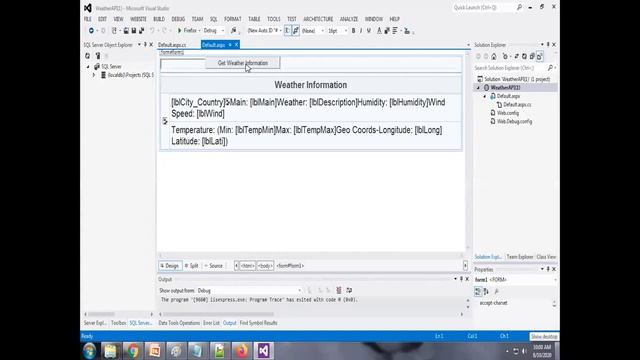
Task: Toggle word wrap in the Output panel
Action: click(349, 290)
